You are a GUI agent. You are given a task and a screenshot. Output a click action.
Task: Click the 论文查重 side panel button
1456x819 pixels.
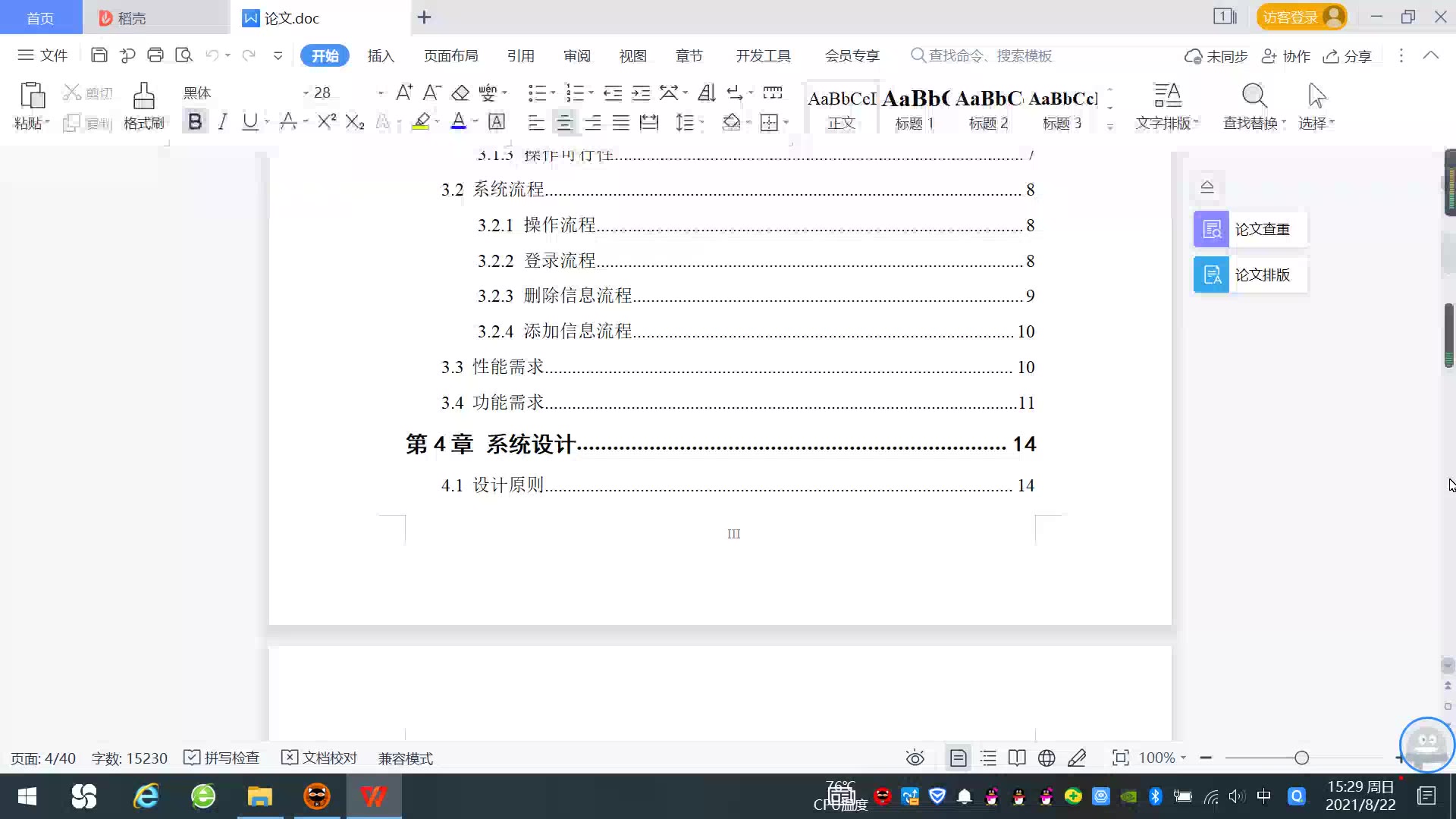click(x=1250, y=229)
